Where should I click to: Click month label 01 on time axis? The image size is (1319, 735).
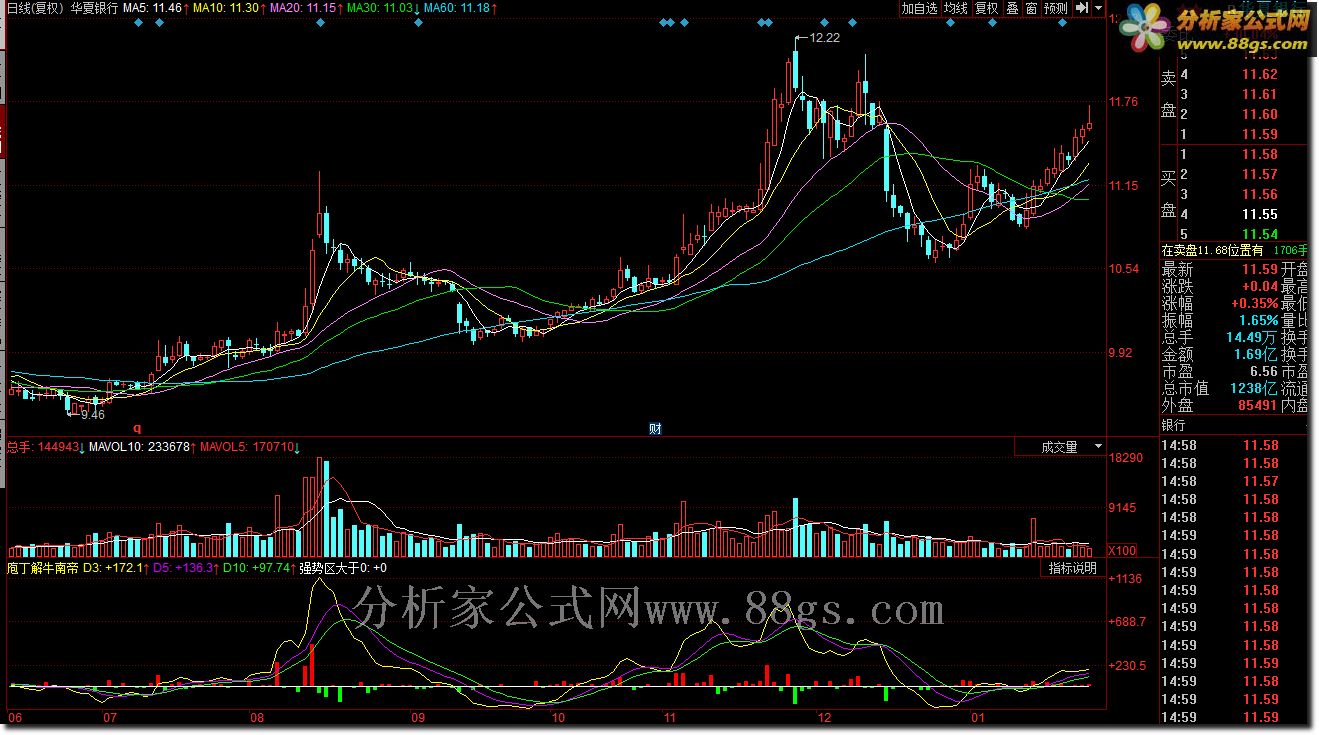tap(978, 718)
